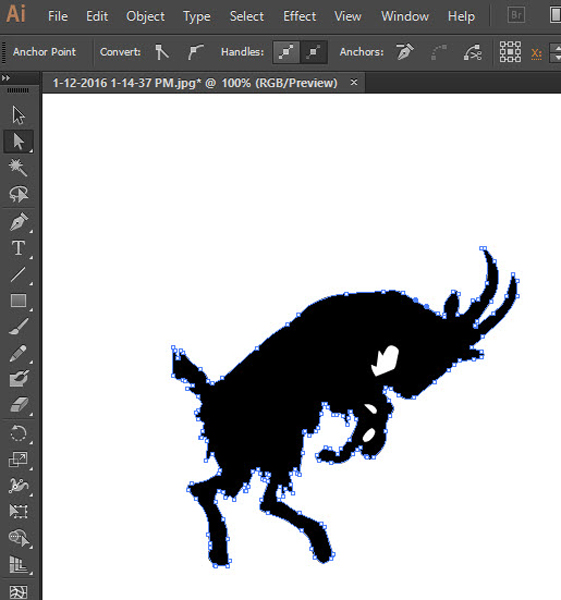Select the Paintbrush tool
561x600 pixels.
tap(18, 326)
